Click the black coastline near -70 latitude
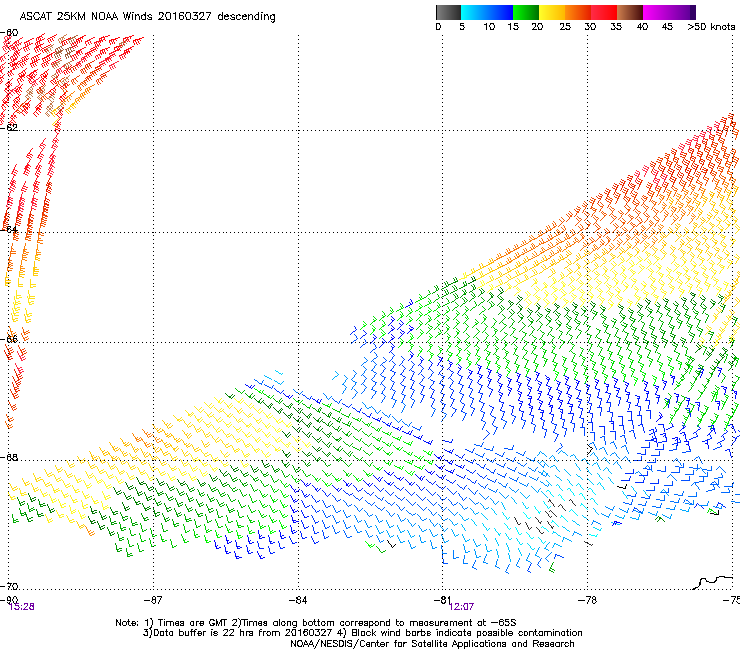This screenshot has height=650, width=740. 713,582
